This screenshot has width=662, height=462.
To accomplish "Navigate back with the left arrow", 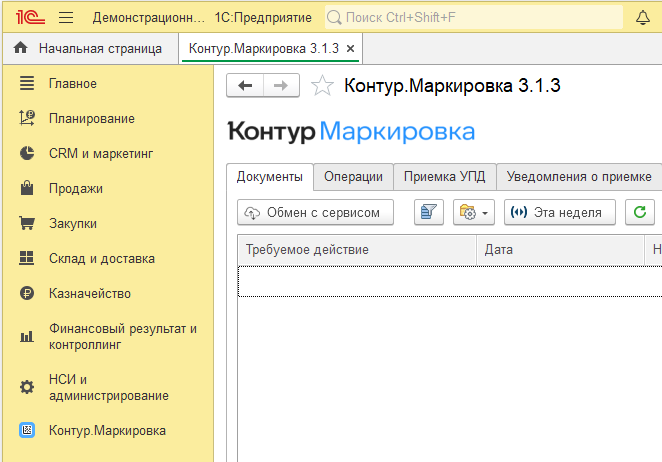I will click(245, 85).
